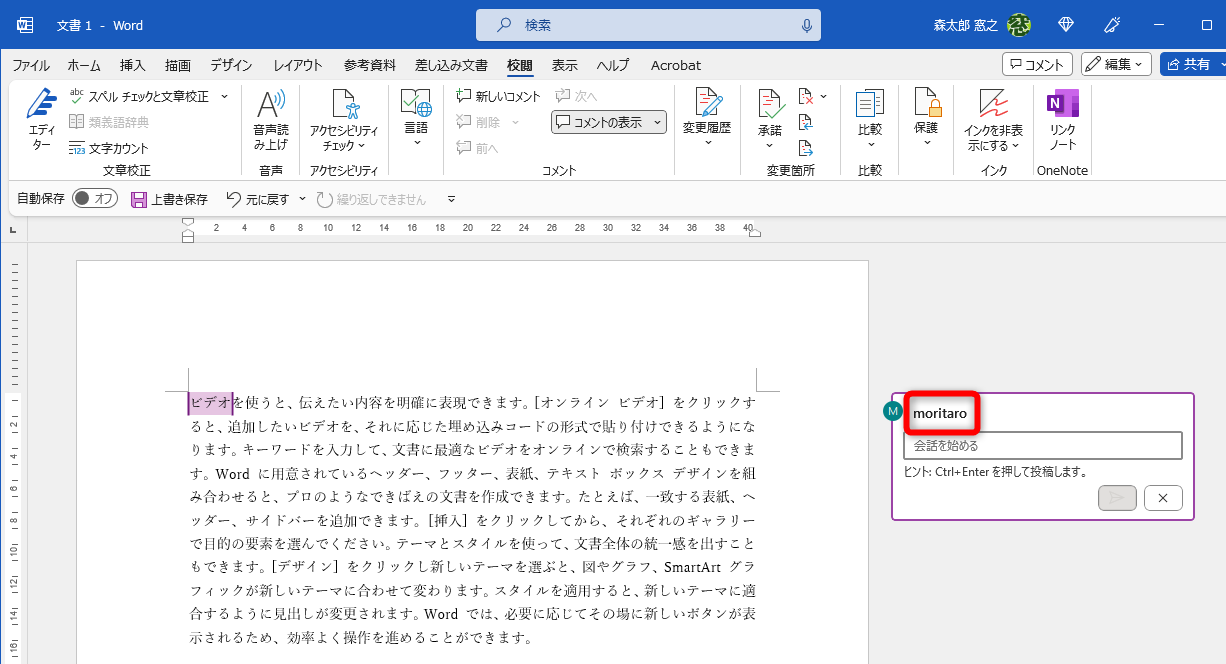Open the 比較 tool
This screenshot has height=664, width=1226.
point(869,115)
